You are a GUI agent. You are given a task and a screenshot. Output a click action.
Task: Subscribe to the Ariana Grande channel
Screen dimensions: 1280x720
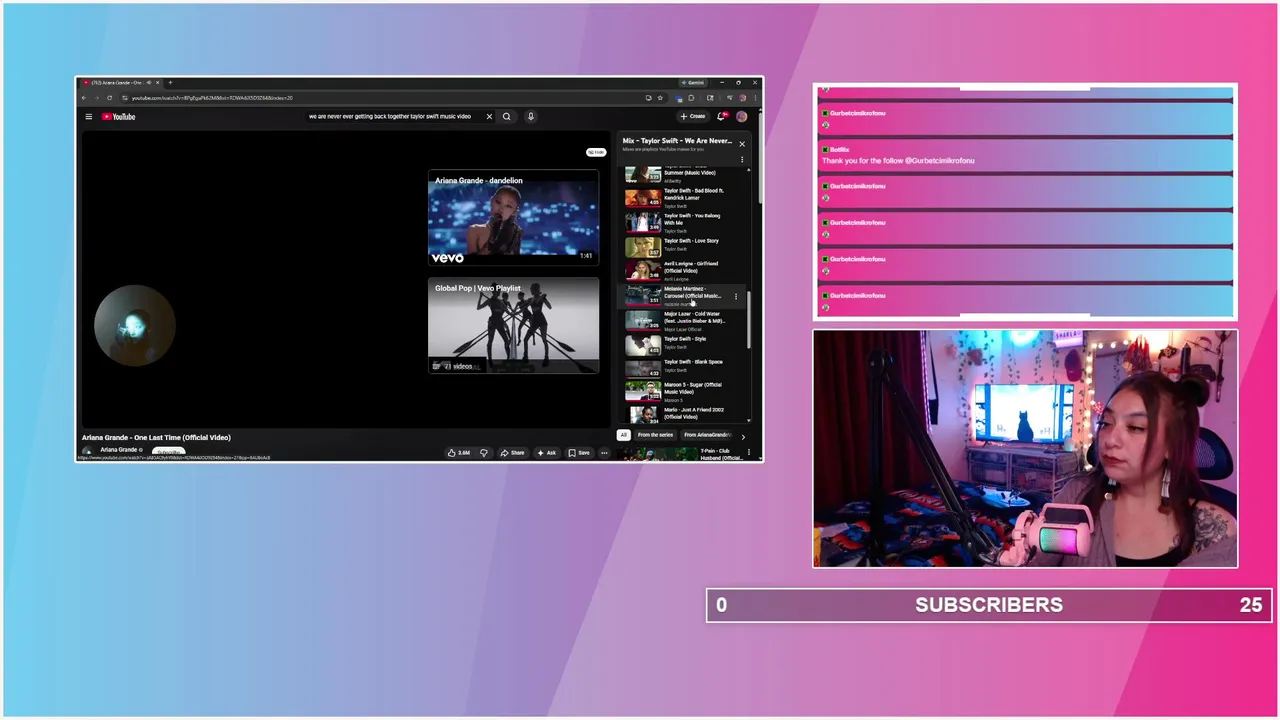point(169,452)
